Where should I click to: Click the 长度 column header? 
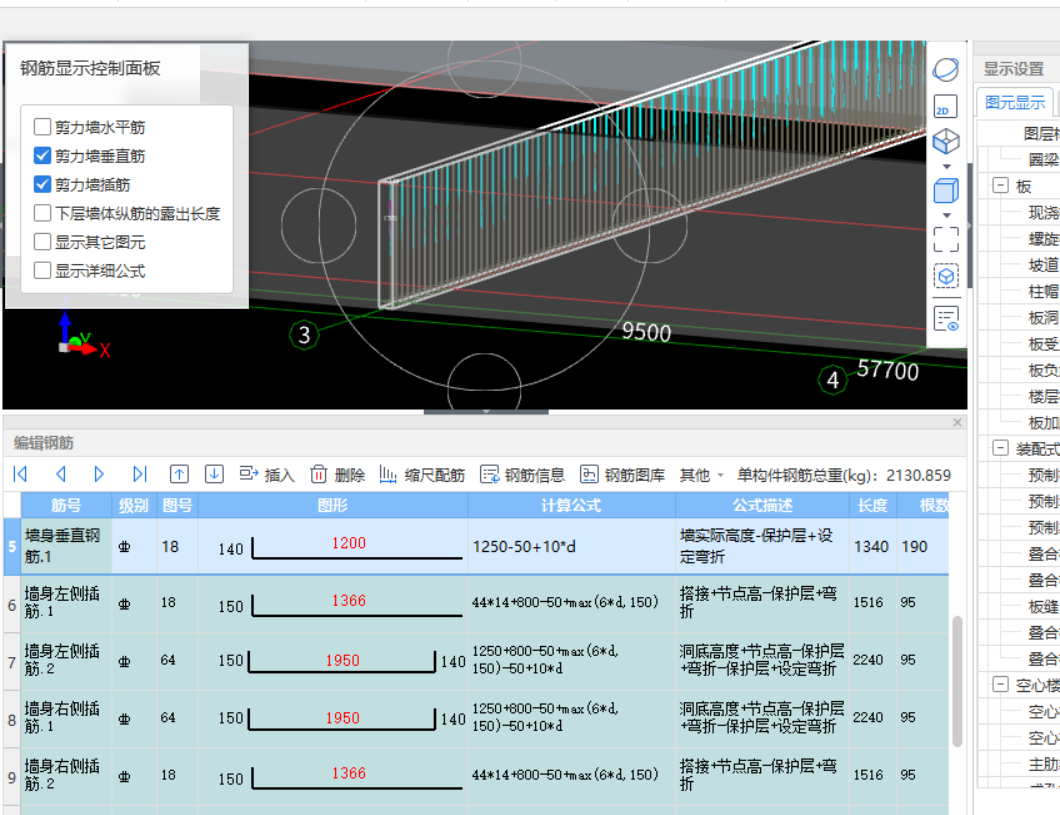tap(873, 505)
